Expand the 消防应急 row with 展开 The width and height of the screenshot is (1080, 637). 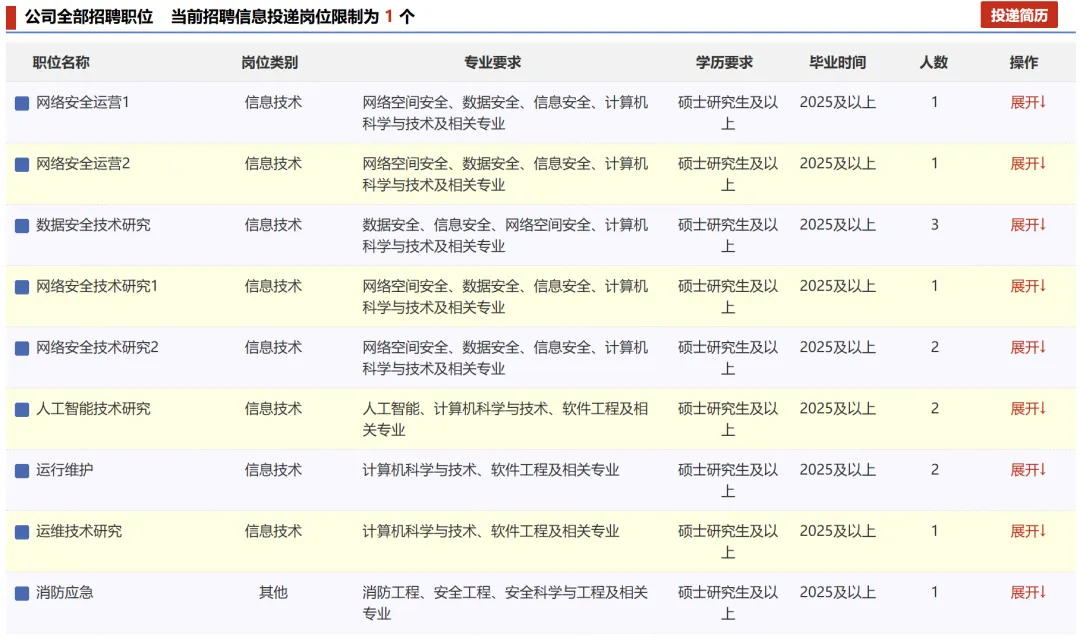tap(1028, 592)
